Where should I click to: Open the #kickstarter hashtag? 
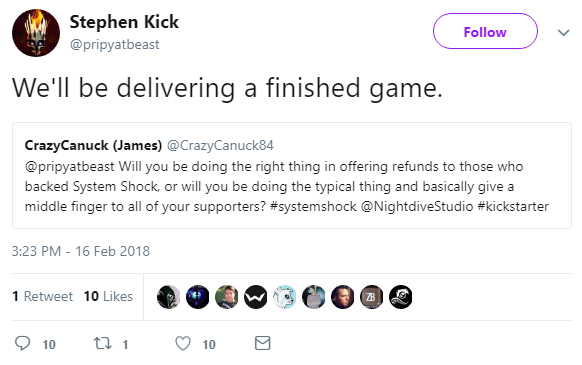(x=513, y=206)
